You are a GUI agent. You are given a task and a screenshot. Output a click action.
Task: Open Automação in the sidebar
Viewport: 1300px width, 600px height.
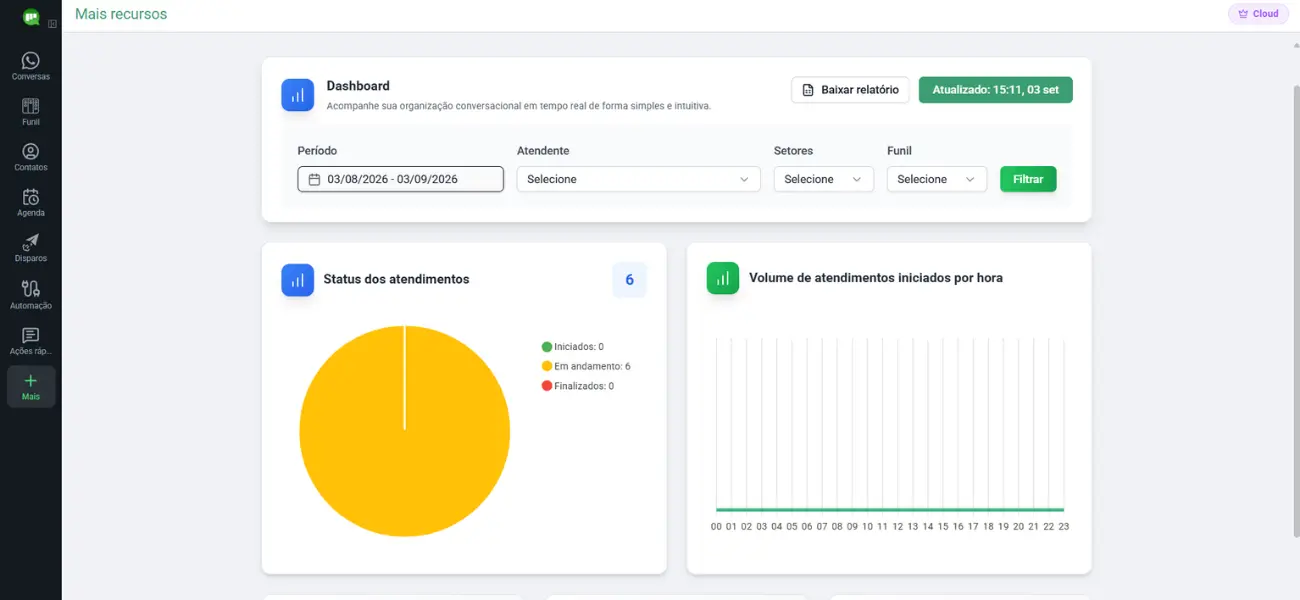click(31, 295)
